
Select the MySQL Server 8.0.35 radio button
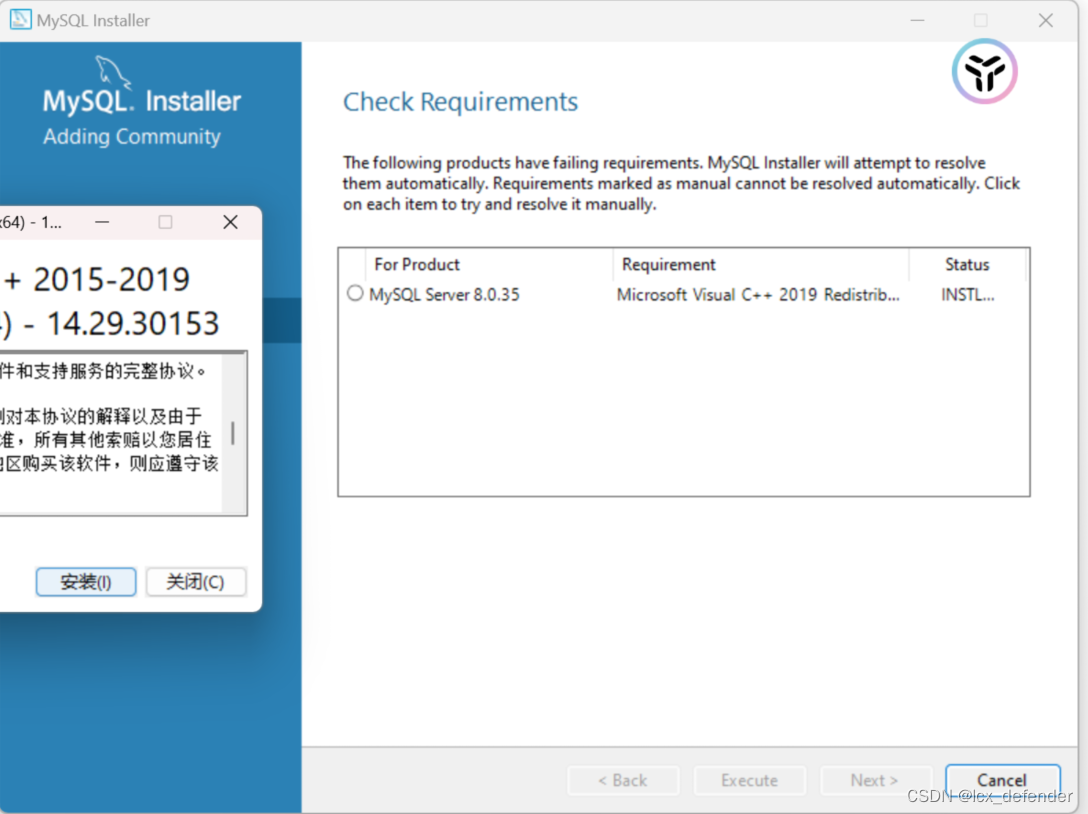[355, 294]
